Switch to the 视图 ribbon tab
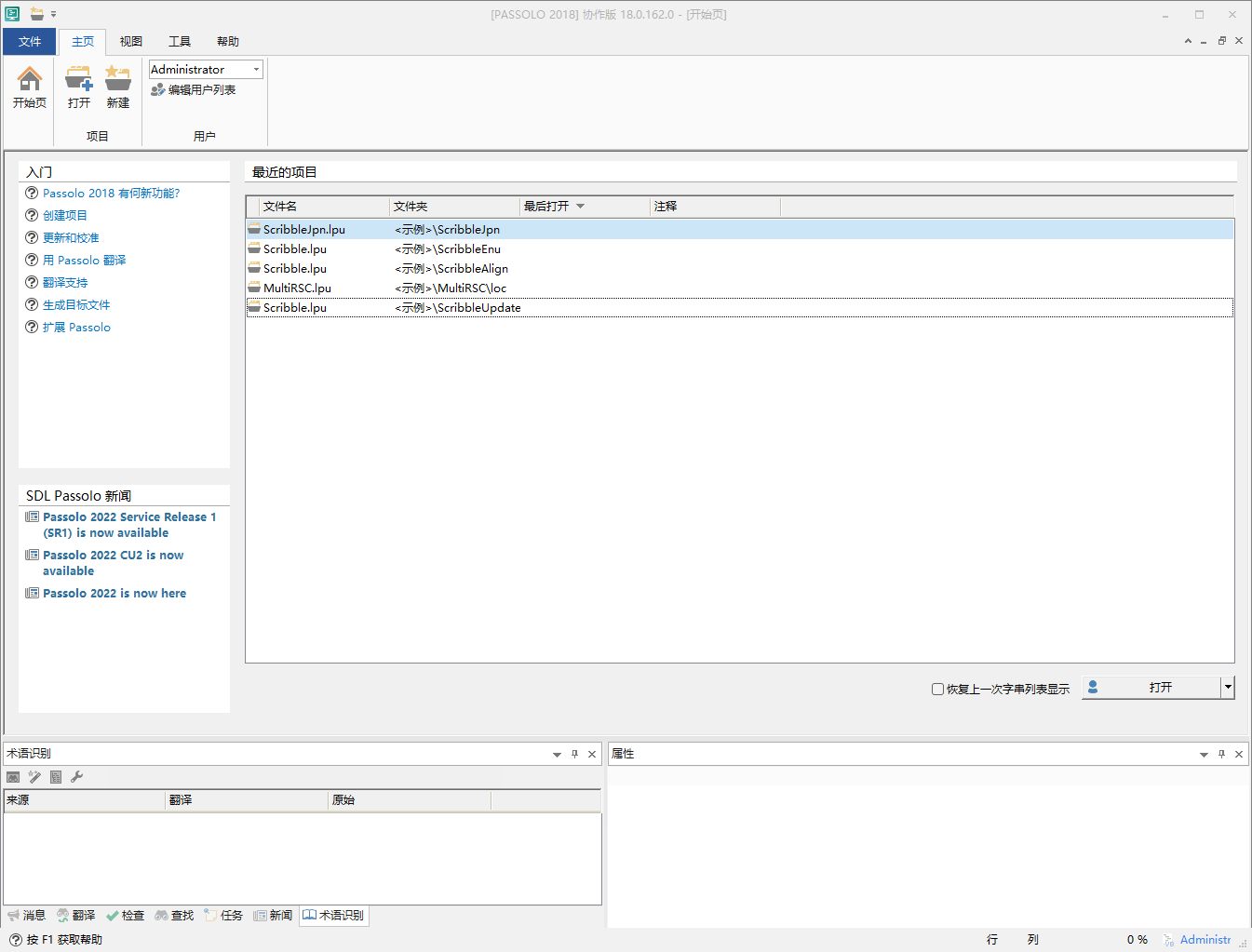 [131, 42]
